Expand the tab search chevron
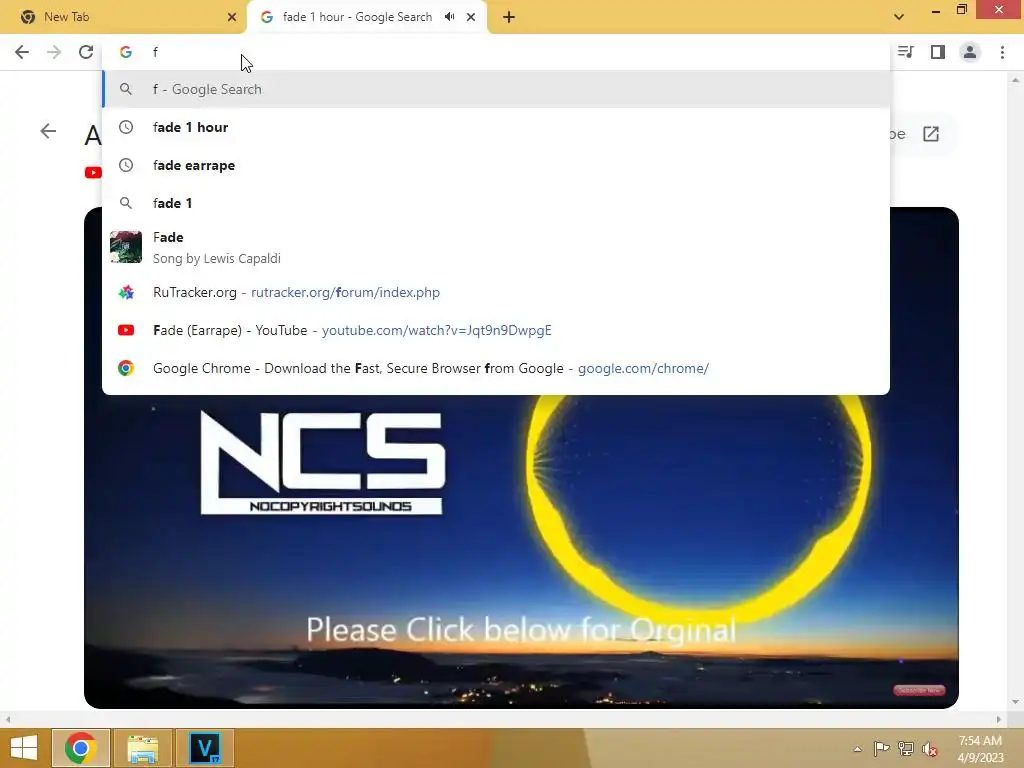1024x768 pixels. [x=899, y=17]
